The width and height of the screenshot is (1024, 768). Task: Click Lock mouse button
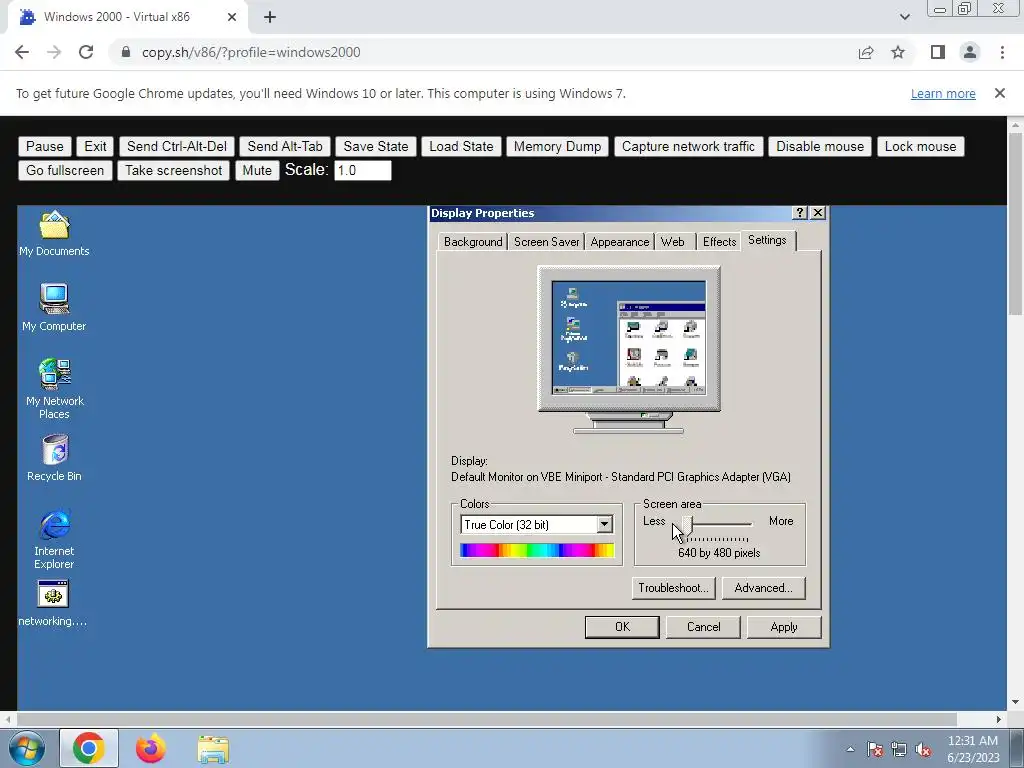pos(920,146)
